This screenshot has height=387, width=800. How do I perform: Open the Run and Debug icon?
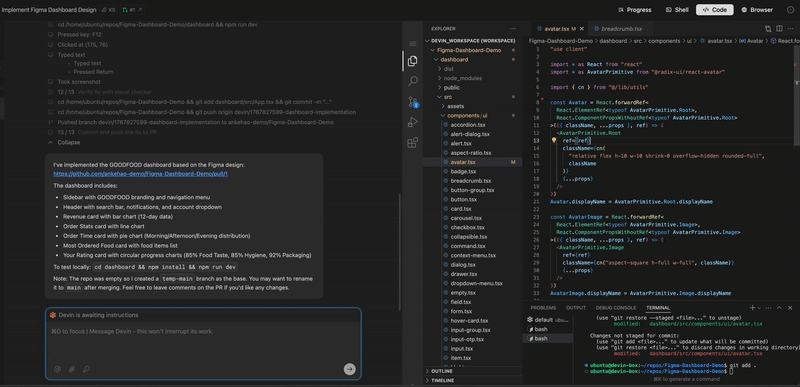pos(413,122)
